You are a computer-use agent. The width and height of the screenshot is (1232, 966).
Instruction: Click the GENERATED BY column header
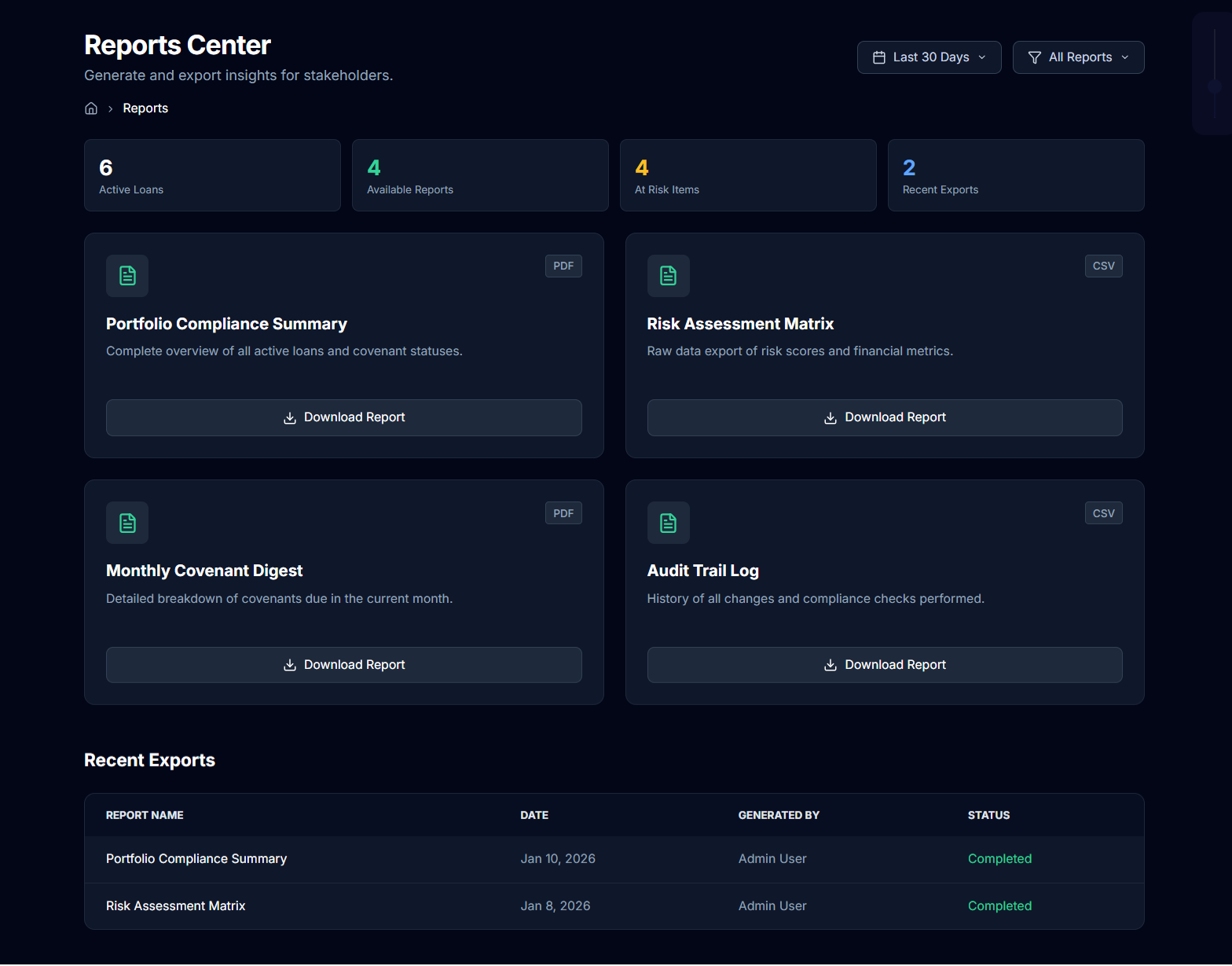(779, 815)
